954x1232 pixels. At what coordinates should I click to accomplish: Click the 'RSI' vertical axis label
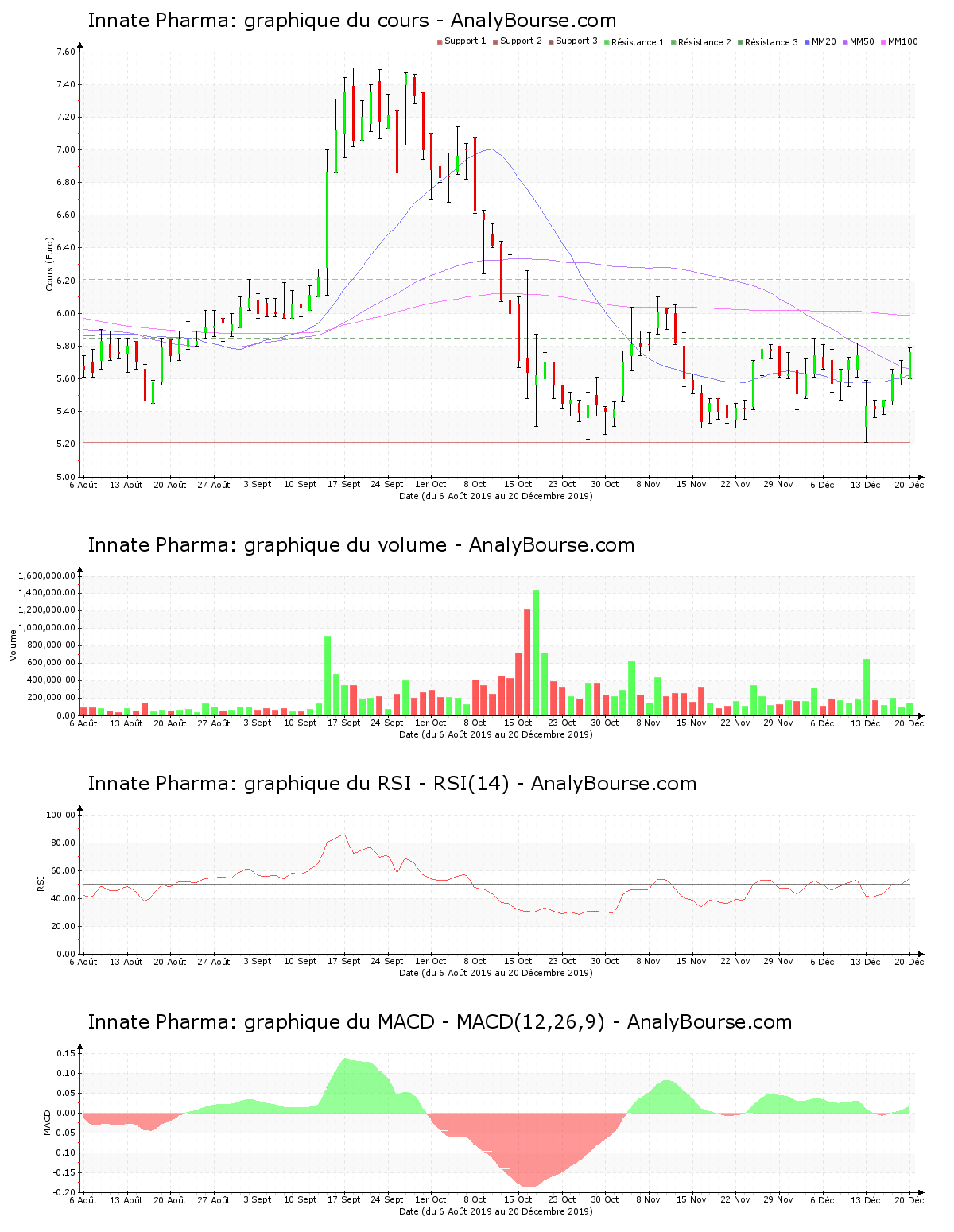click(40, 883)
